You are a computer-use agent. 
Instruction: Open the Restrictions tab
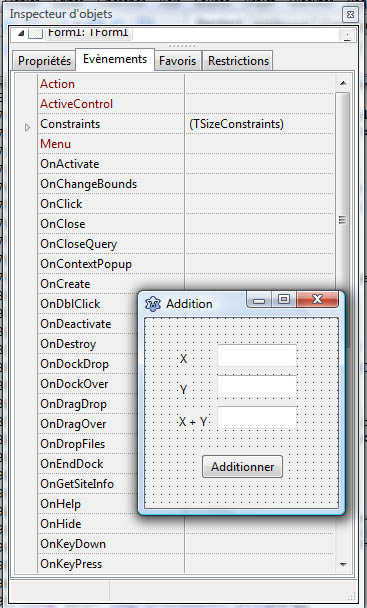238,61
